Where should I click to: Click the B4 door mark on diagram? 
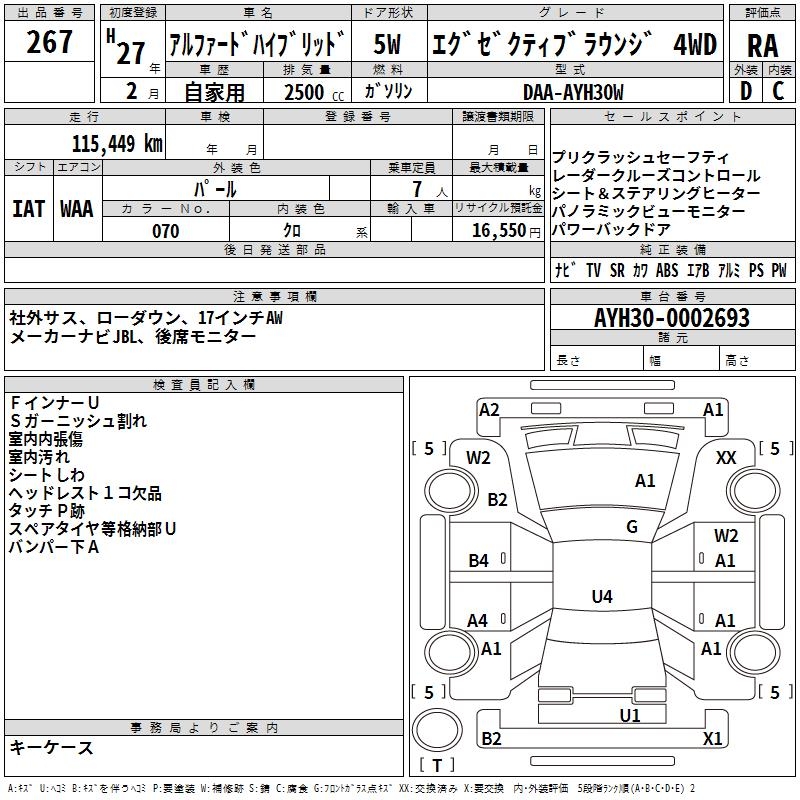478,561
